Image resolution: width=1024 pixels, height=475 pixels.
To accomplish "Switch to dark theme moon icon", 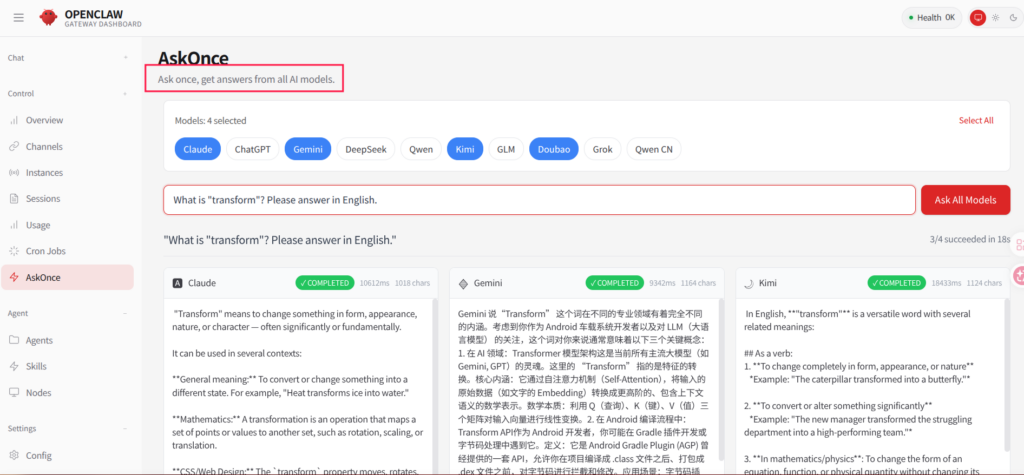I will point(1013,18).
